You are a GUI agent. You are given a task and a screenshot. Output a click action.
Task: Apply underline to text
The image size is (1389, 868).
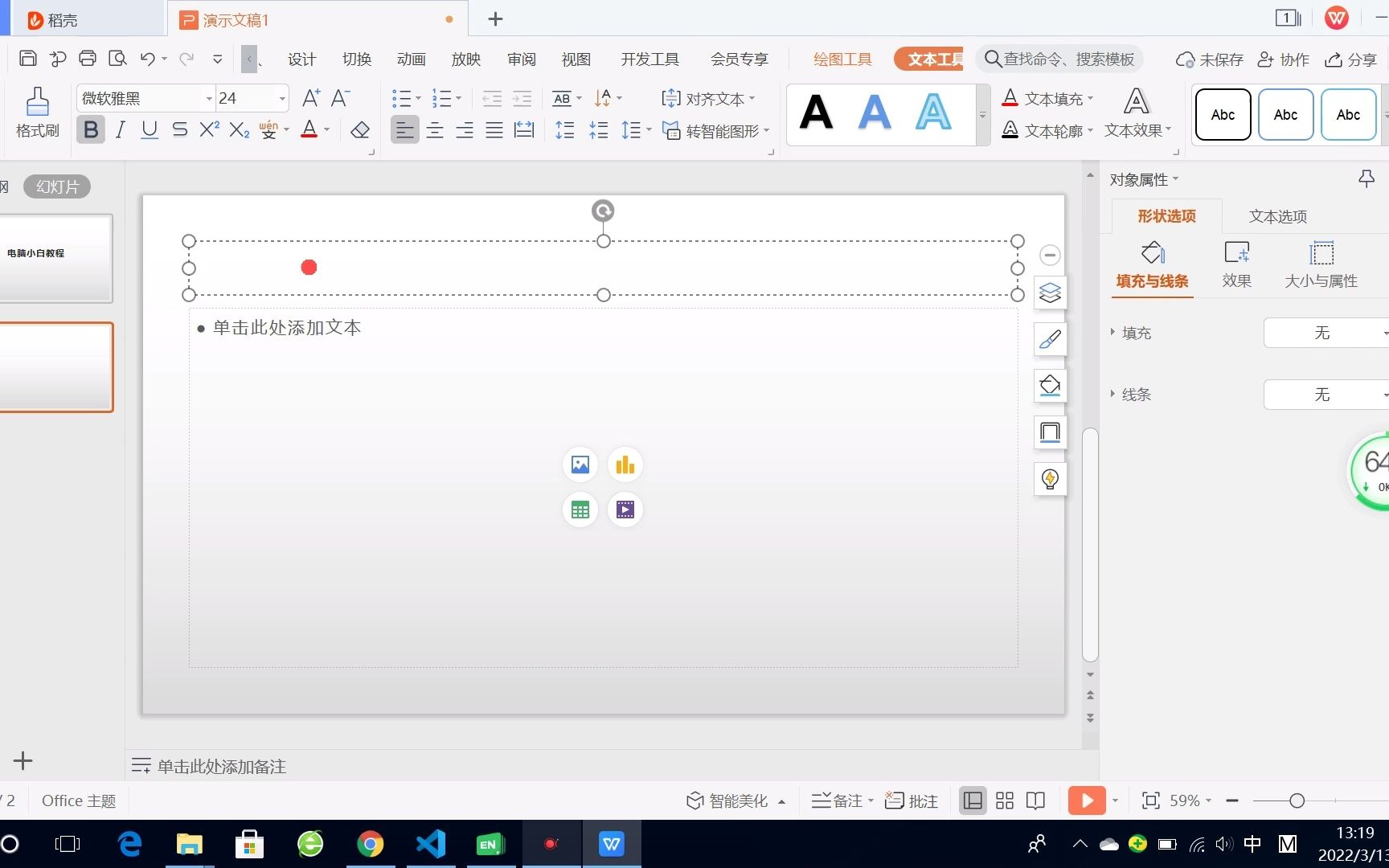[149, 129]
